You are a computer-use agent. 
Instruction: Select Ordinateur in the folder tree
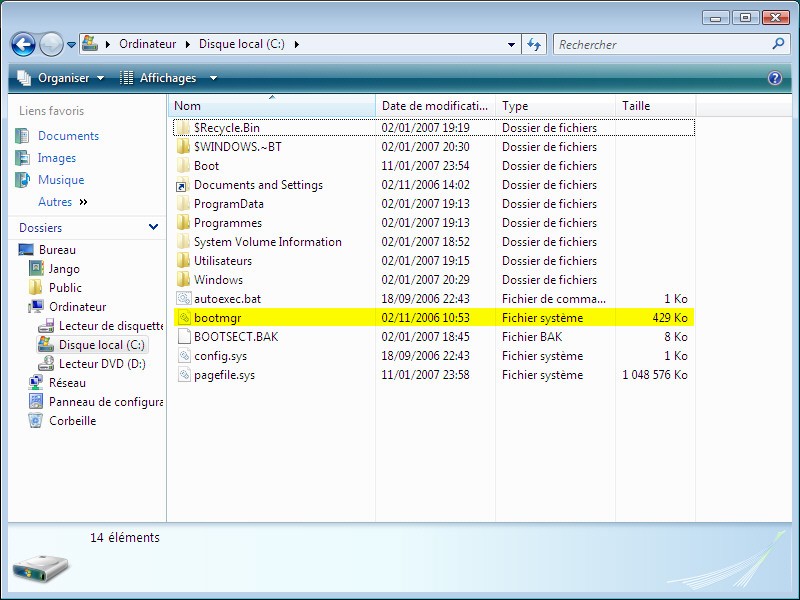(78, 307)
